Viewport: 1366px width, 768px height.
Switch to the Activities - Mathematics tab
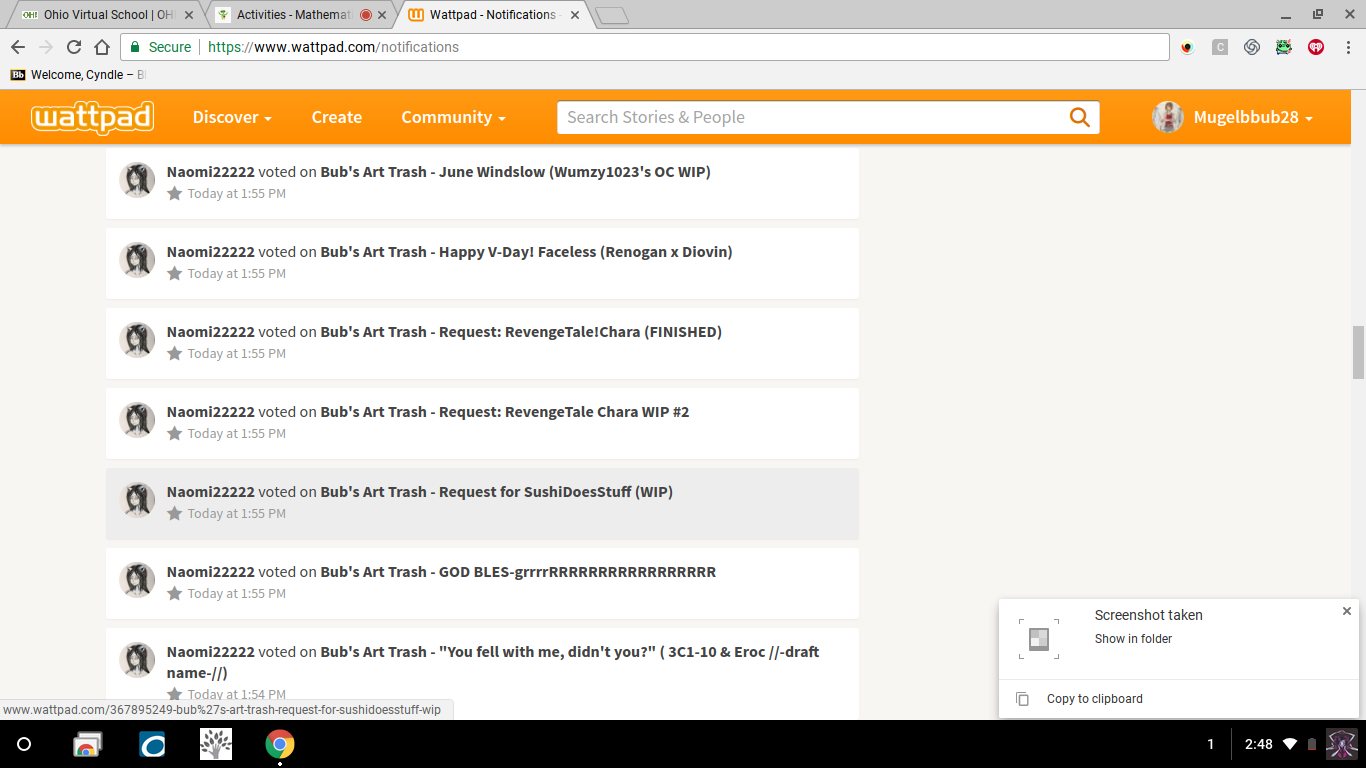pyautogui.click(x=295, y=15)
